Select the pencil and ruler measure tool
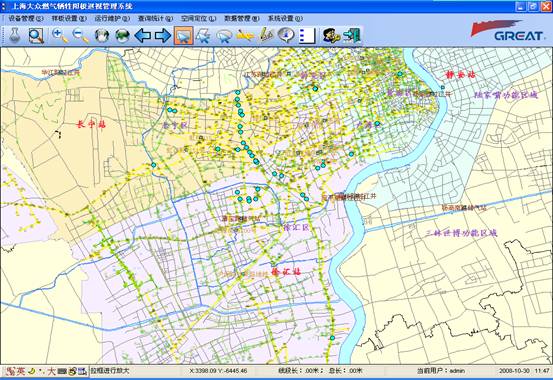Screen dimensions: 553x380 click(x=266, y=35)
